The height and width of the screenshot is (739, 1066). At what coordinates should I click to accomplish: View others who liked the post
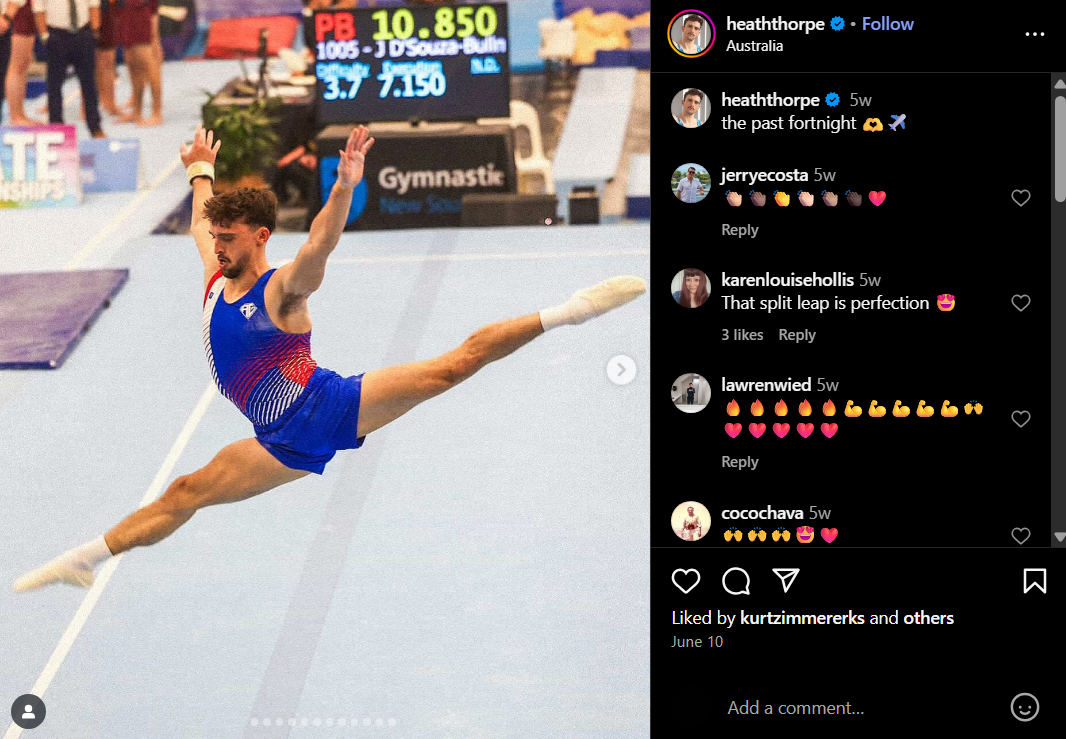pos(928,618)
